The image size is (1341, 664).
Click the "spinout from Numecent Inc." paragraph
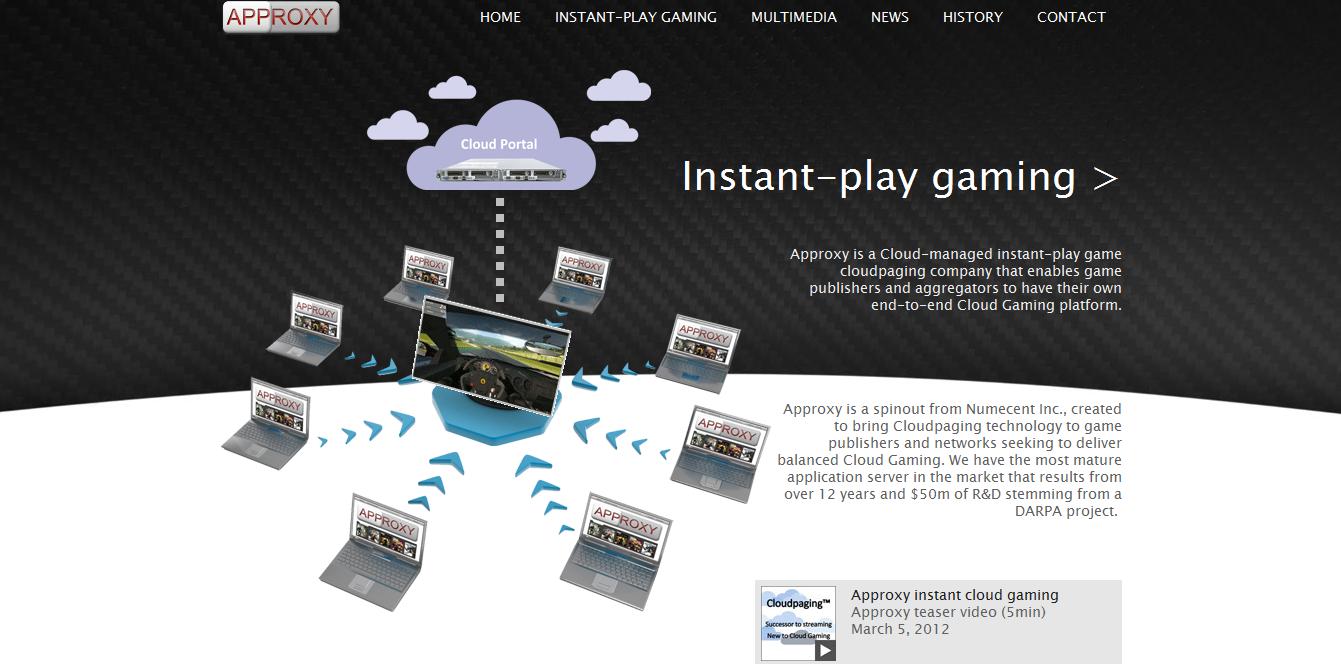[950, 460]
